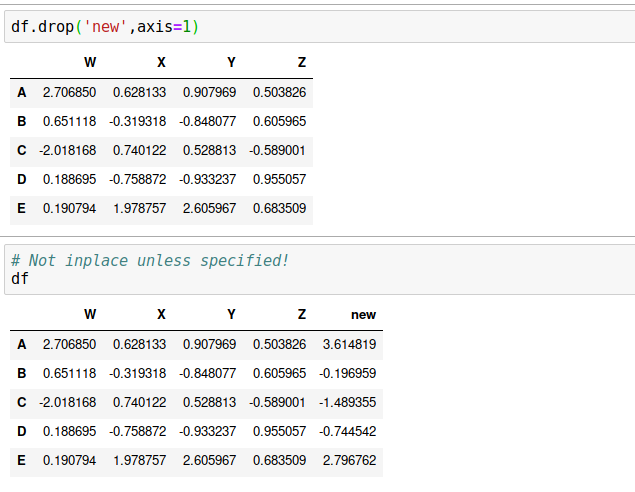Click the 'df' line in the second code cell
This screenshot has height=492, width=635.
click(20, 278)
